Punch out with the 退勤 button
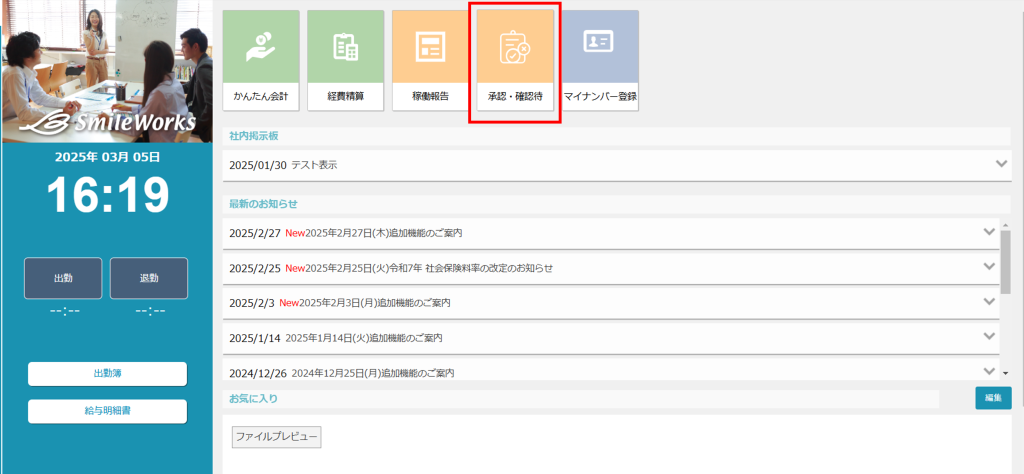Screen dimensions: 1024x474 point(149,278)
